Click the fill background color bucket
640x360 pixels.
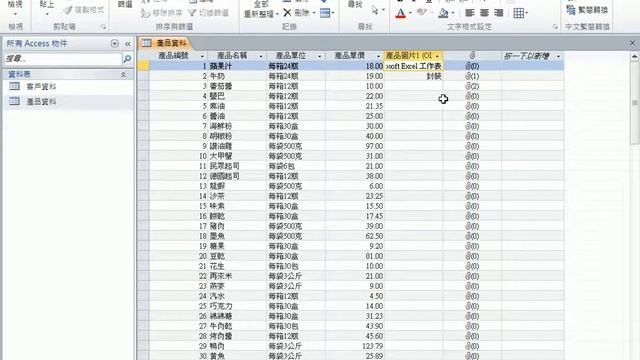click(x=443, y=13)
